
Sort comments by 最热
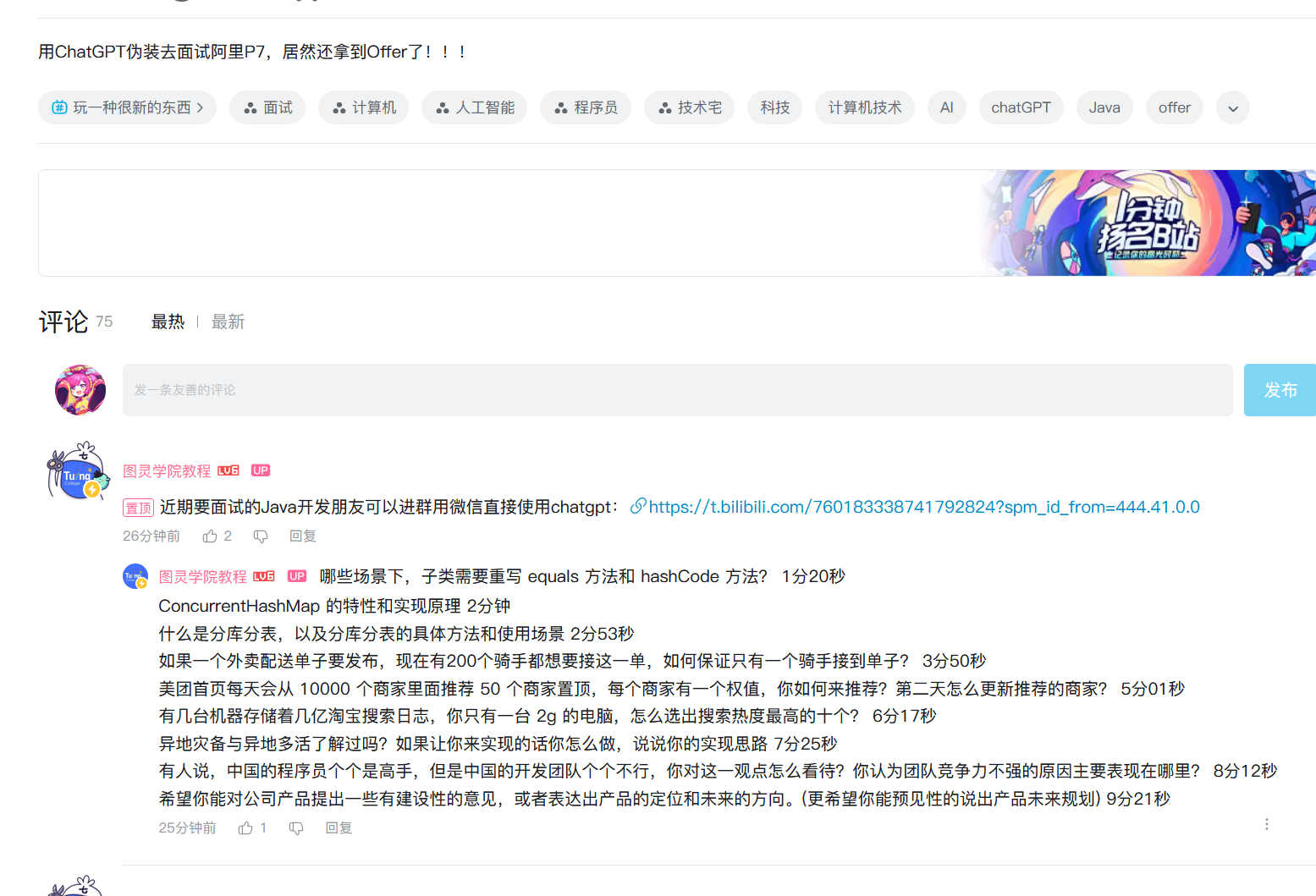point(168,322)
